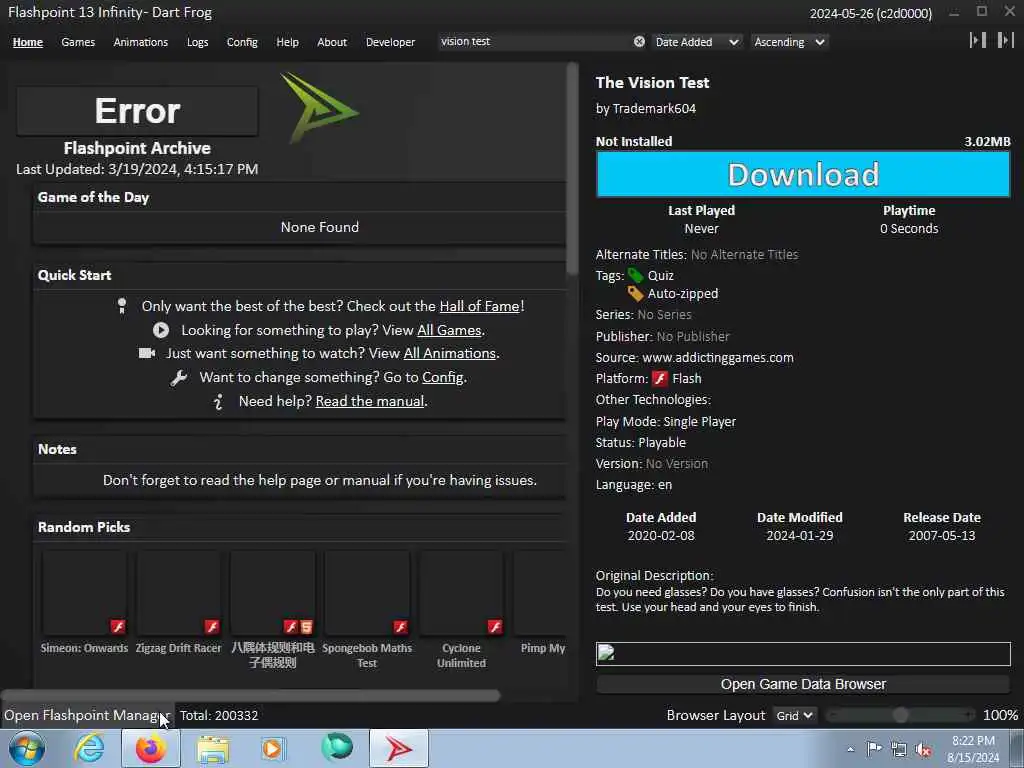Open the About tab
1024x768 pixels.
pos(332,42)
